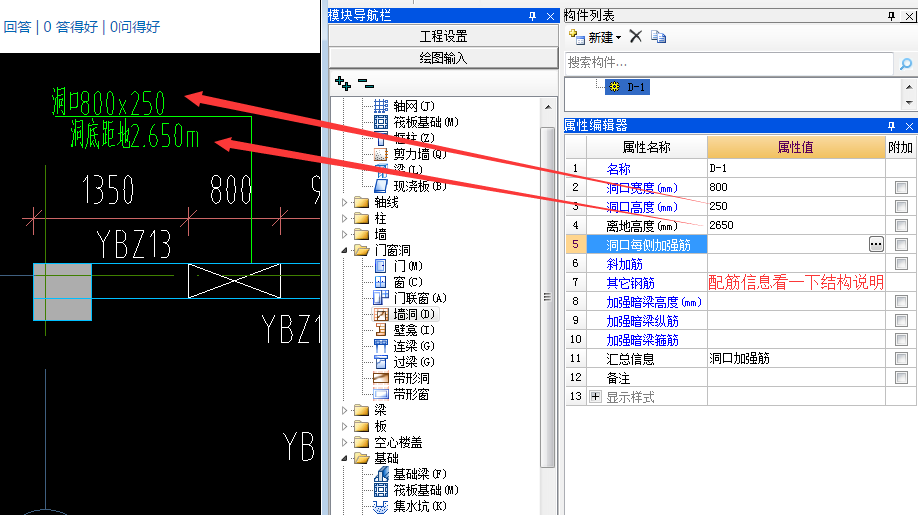Click the 搜索构件 search field
This screenshot has width=918, height=515.
point(729,63)
